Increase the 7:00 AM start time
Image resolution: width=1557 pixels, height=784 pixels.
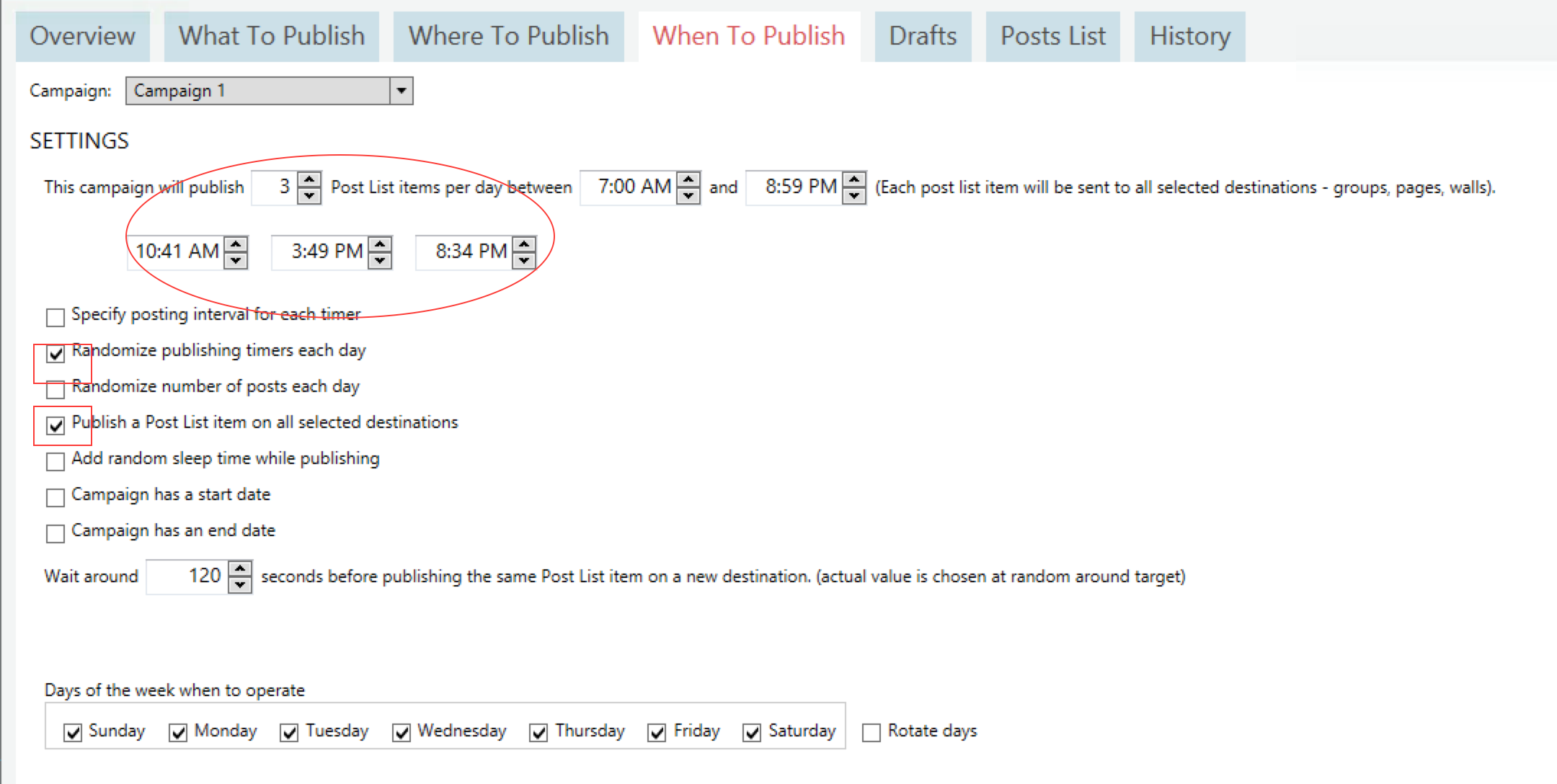click(x=689, y=179)
